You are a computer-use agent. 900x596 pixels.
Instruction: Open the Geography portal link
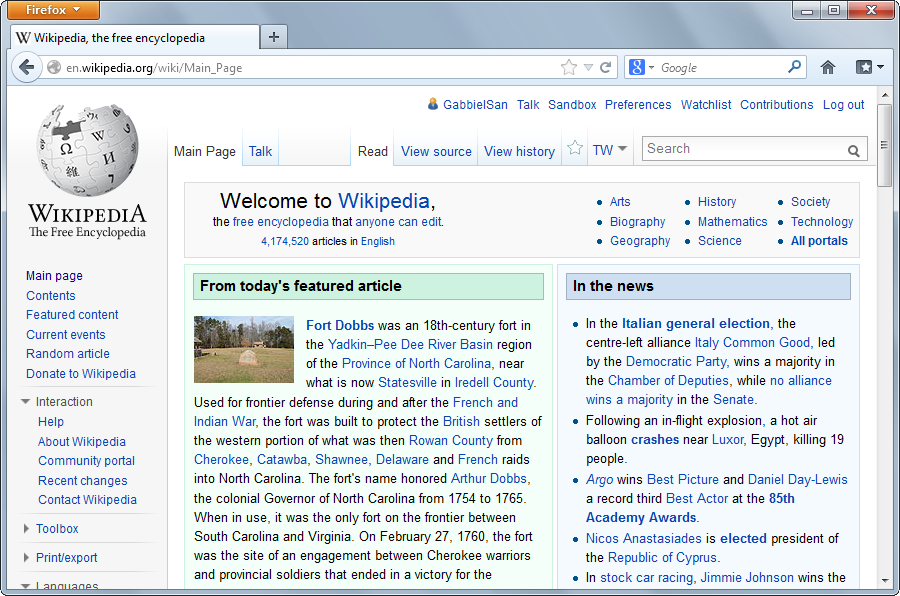click(640, 241)
